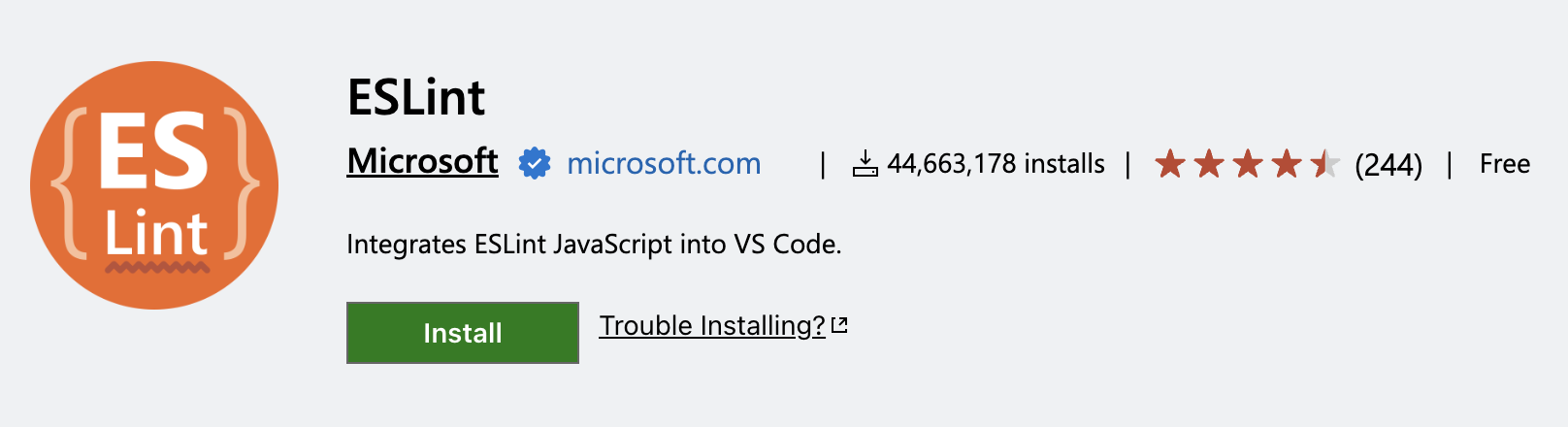Image resolution: width=1568 pixels, height=427 pixels.
Task: Select the second rating star
Action: (x=1209, y=163)
